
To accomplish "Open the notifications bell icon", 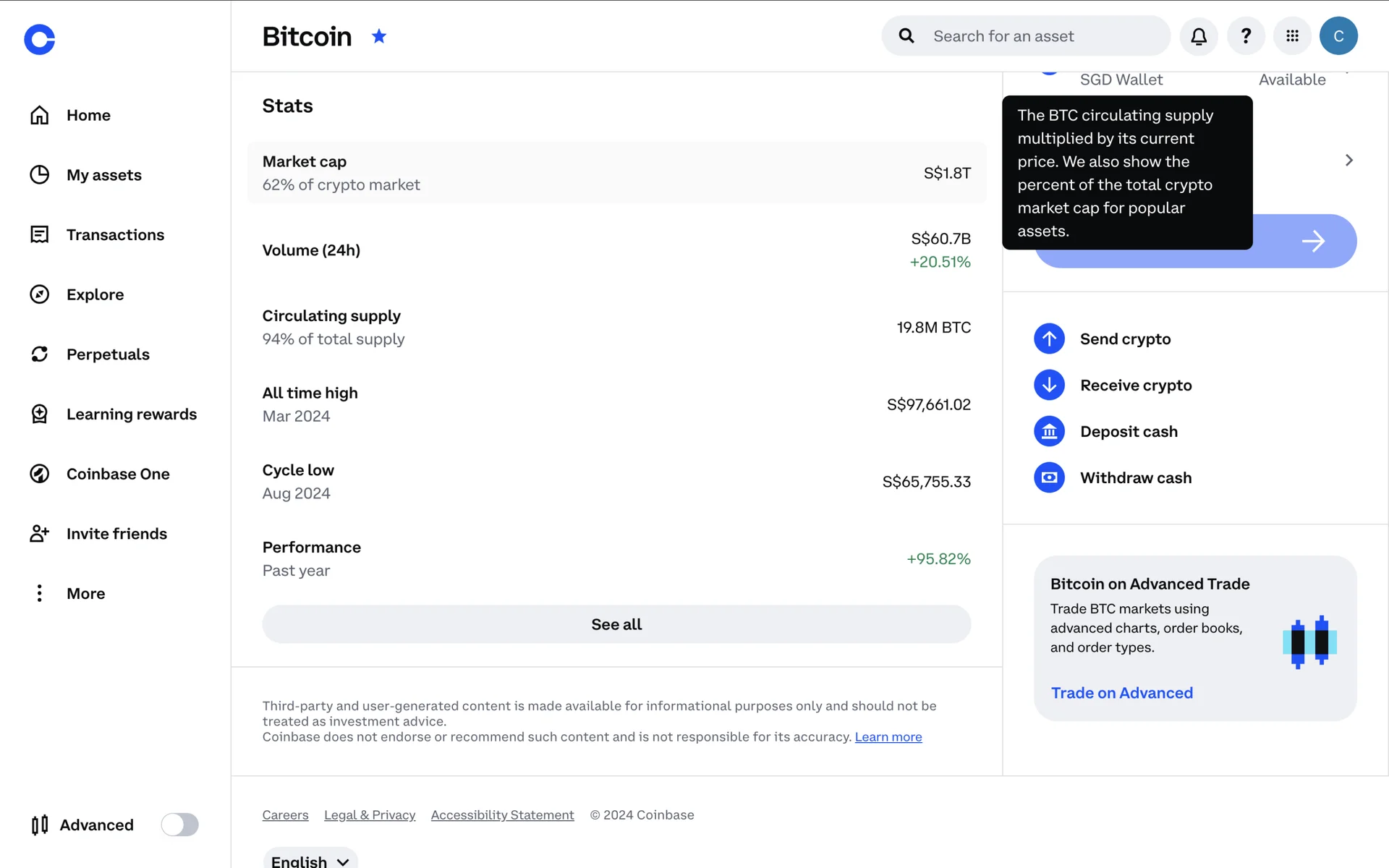I will point(1198,35).
